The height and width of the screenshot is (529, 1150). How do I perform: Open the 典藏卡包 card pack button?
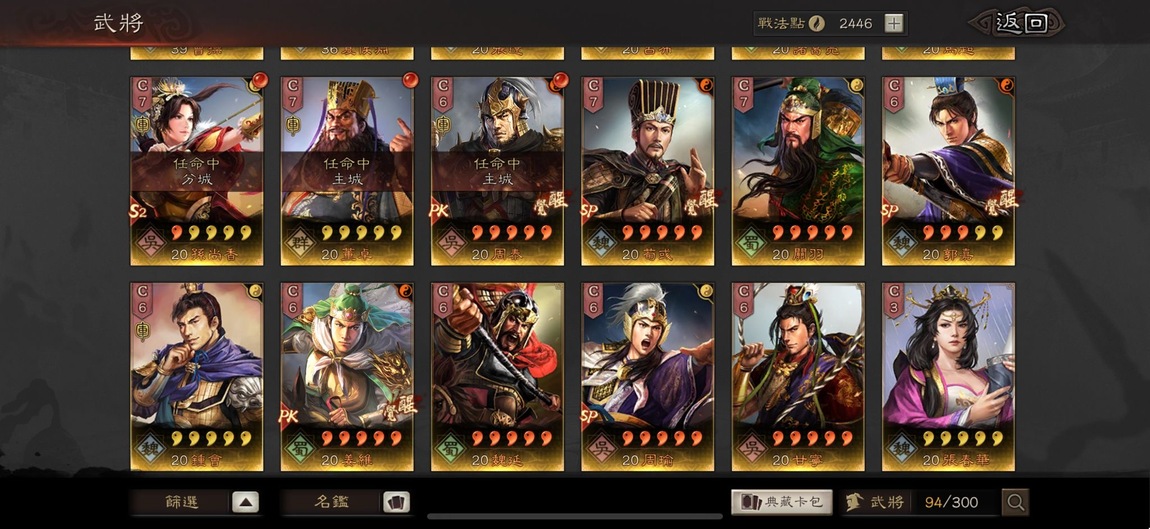point(782,503)
